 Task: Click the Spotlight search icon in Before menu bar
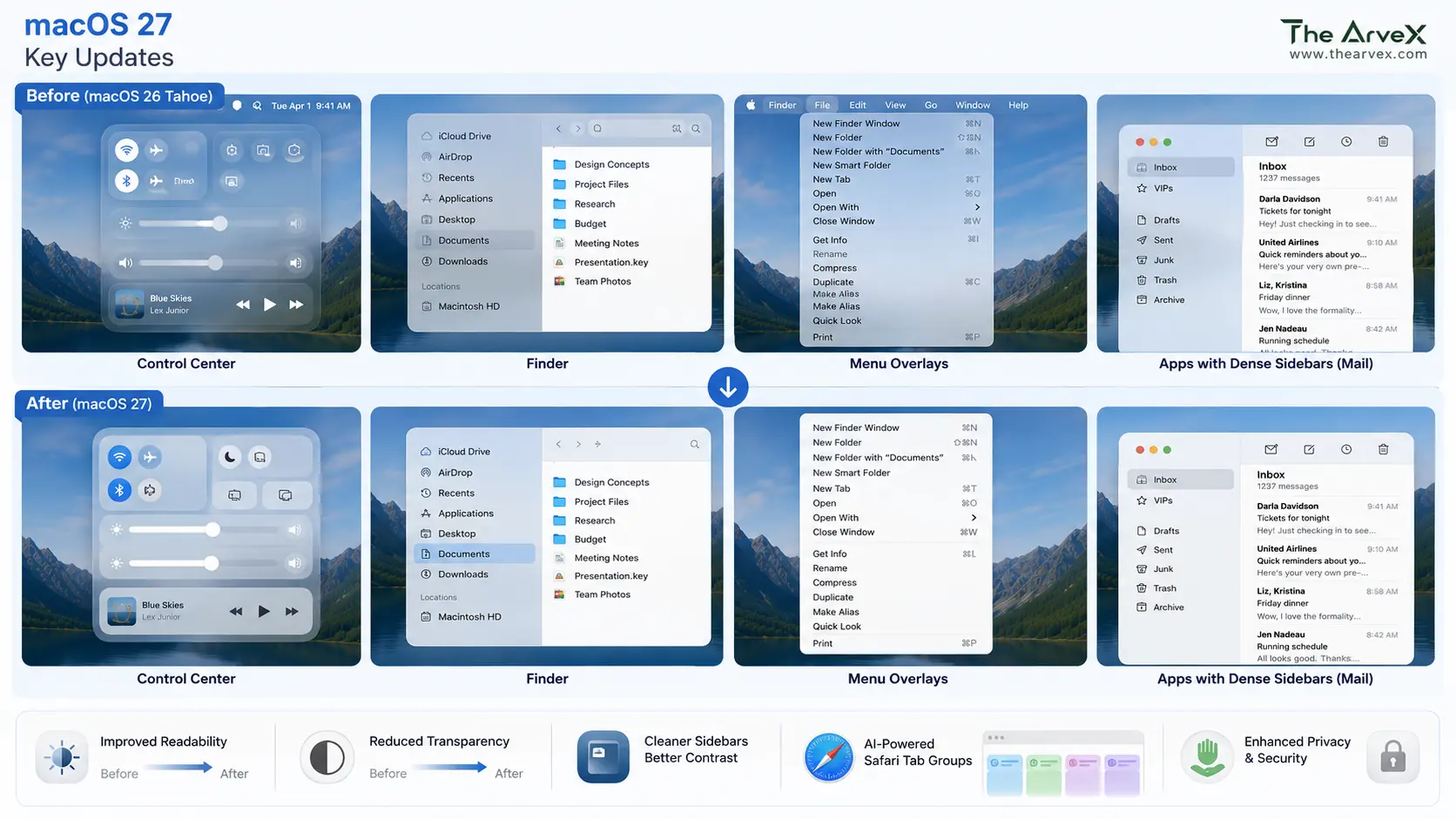tap(257, 105)
